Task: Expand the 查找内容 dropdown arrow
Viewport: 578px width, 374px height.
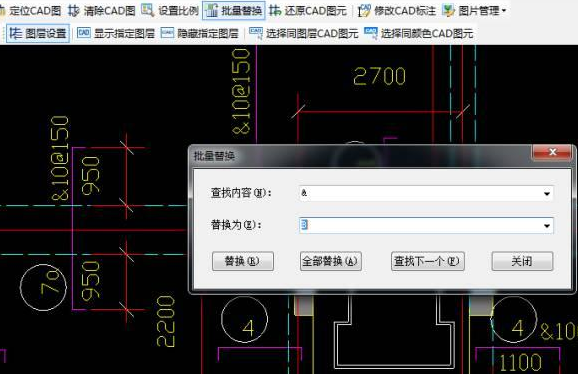Action: pyautogui.click(x=547, y=193)
